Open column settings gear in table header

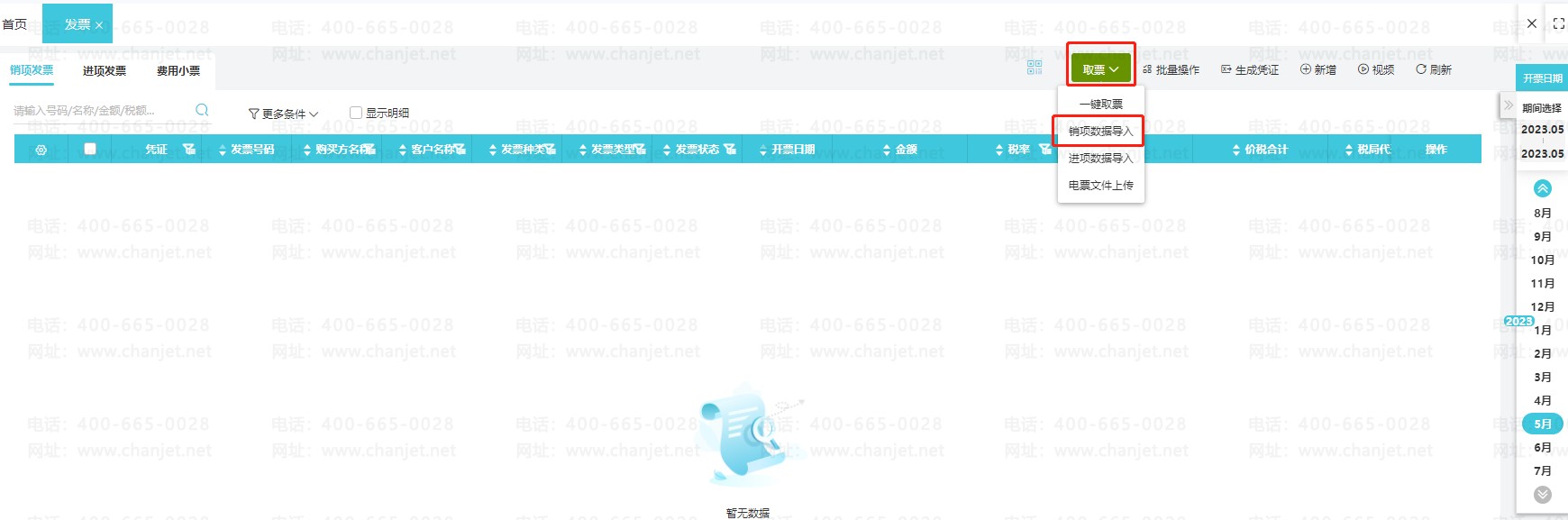click(41, 150)
